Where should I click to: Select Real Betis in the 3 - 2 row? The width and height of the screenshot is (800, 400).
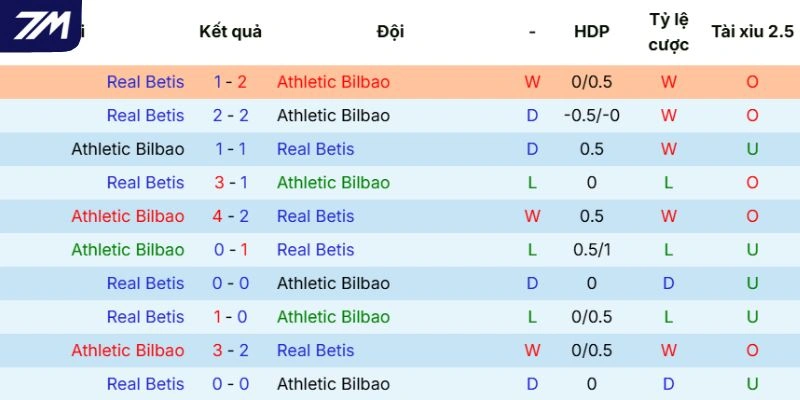pyautogui.click(x=315, y=350)
